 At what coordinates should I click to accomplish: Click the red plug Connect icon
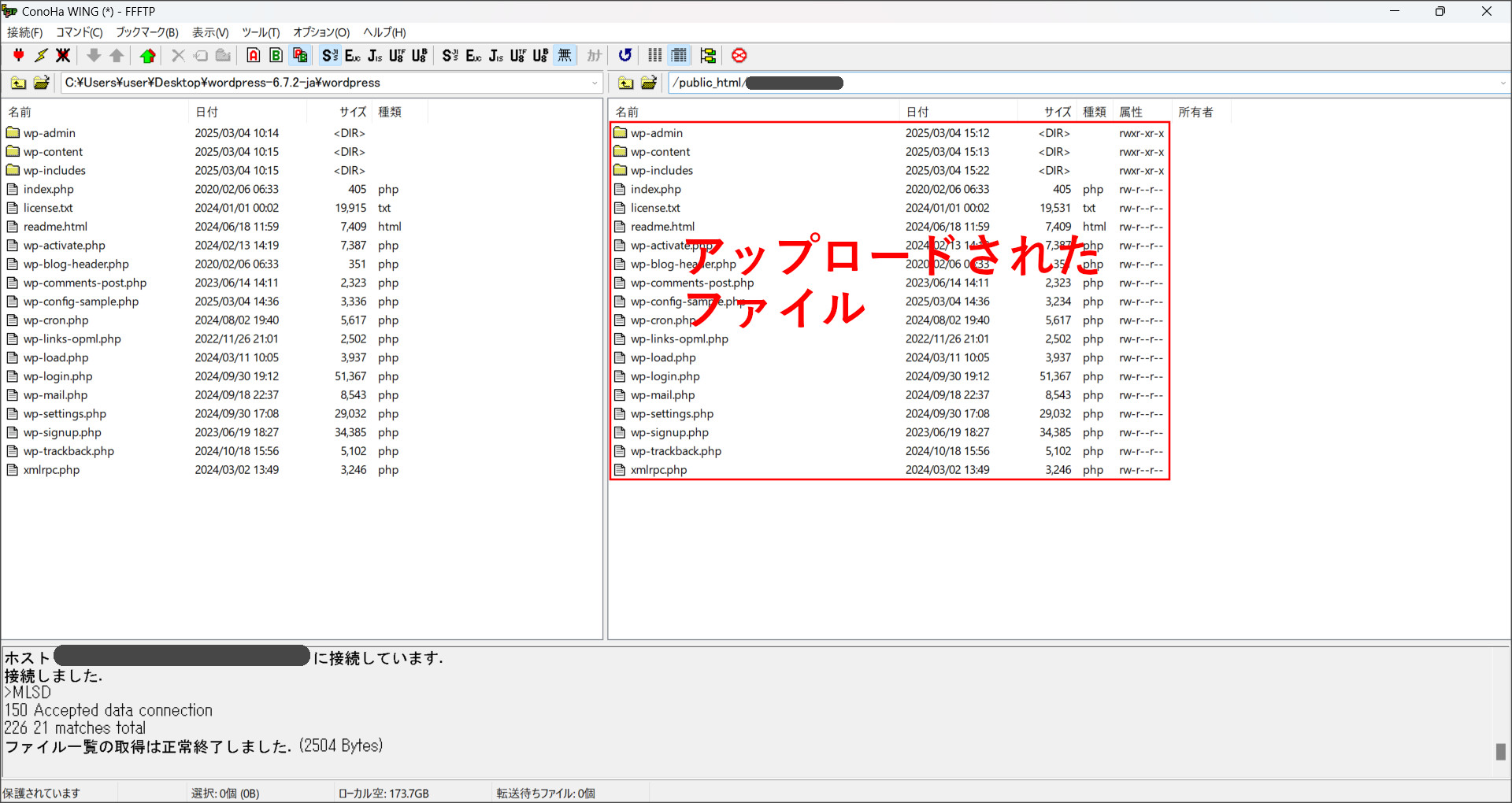click(x=18, y=55)
